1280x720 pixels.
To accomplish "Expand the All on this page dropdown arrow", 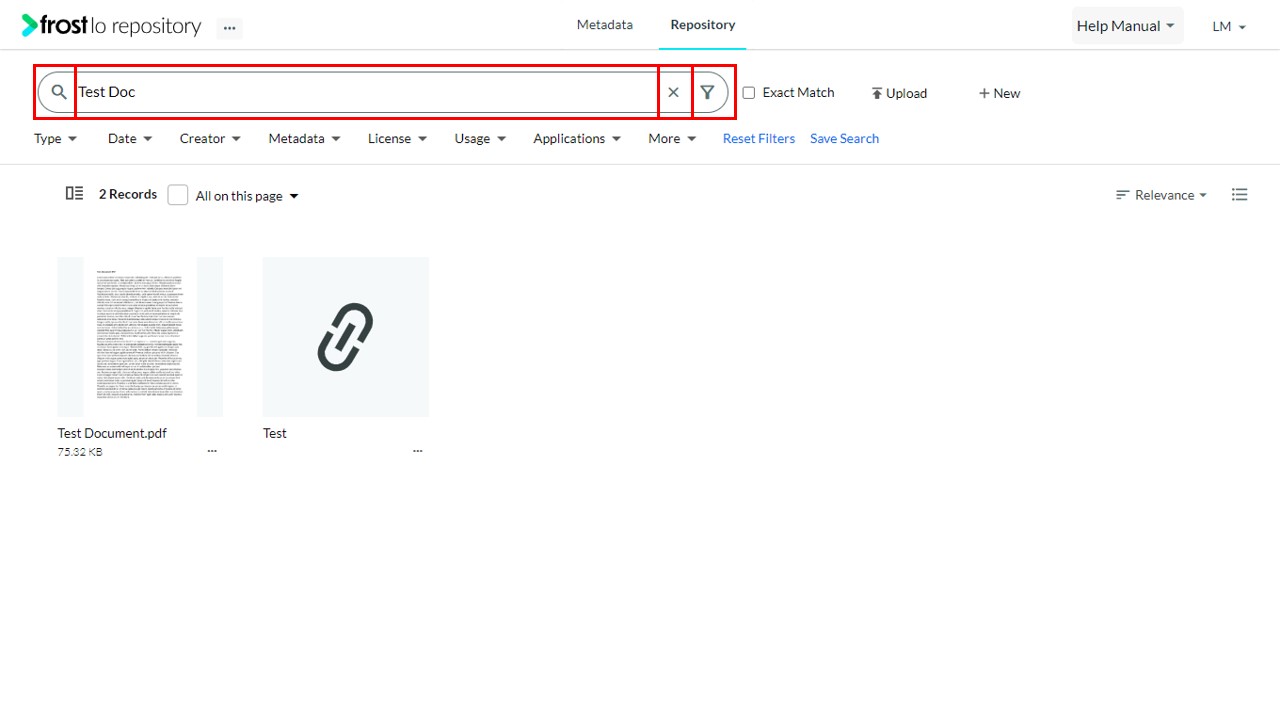I will click(294, 196).
